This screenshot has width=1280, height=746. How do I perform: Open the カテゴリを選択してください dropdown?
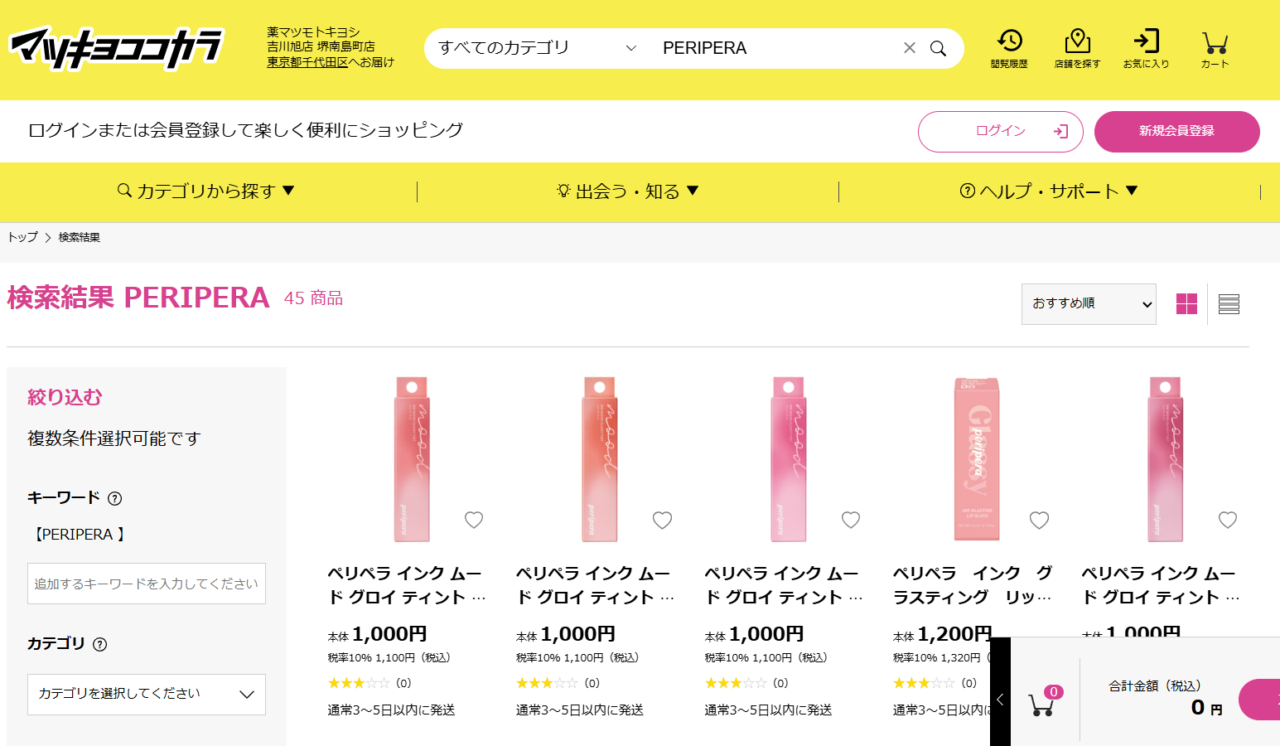point(146,694)
